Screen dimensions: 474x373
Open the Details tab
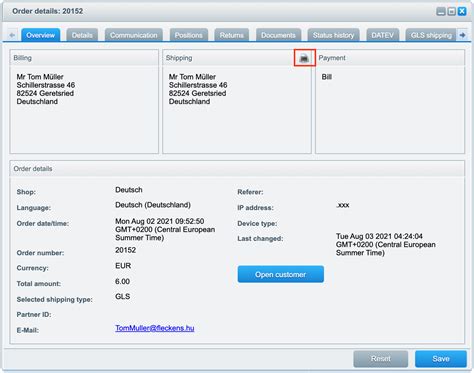[82, 35]
